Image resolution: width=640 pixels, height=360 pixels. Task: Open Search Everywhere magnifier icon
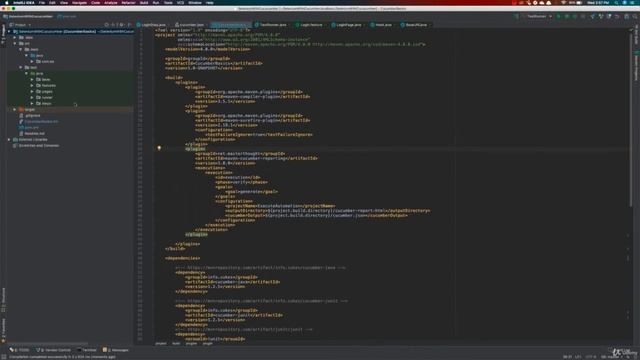tap(635, 16)
